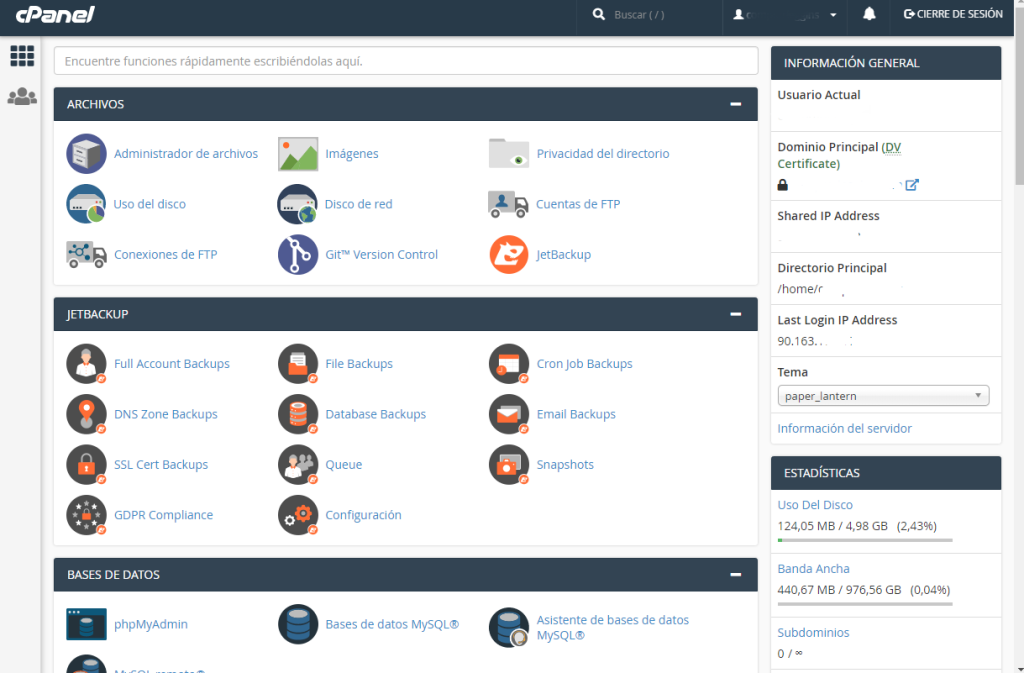Open the Administrador de archivos icon
1024x673 pixels.
[x=86, y=154]
